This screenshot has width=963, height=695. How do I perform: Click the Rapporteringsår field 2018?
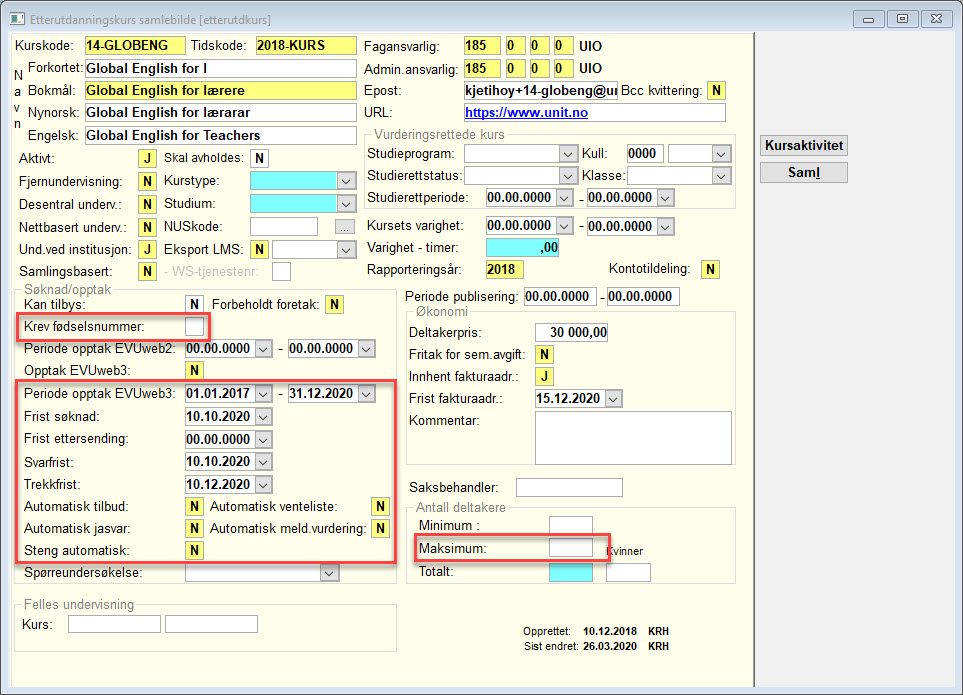coord(505,270)
